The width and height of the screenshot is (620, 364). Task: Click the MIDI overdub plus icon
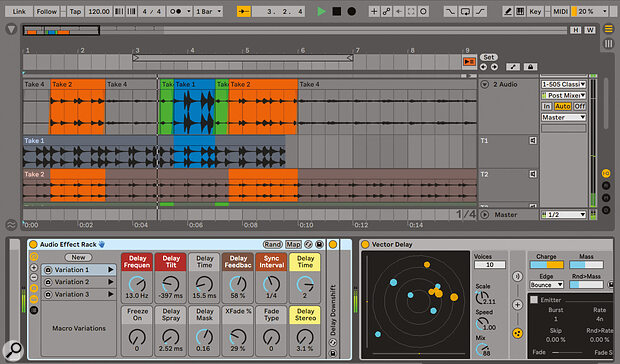tap(374, 11)
